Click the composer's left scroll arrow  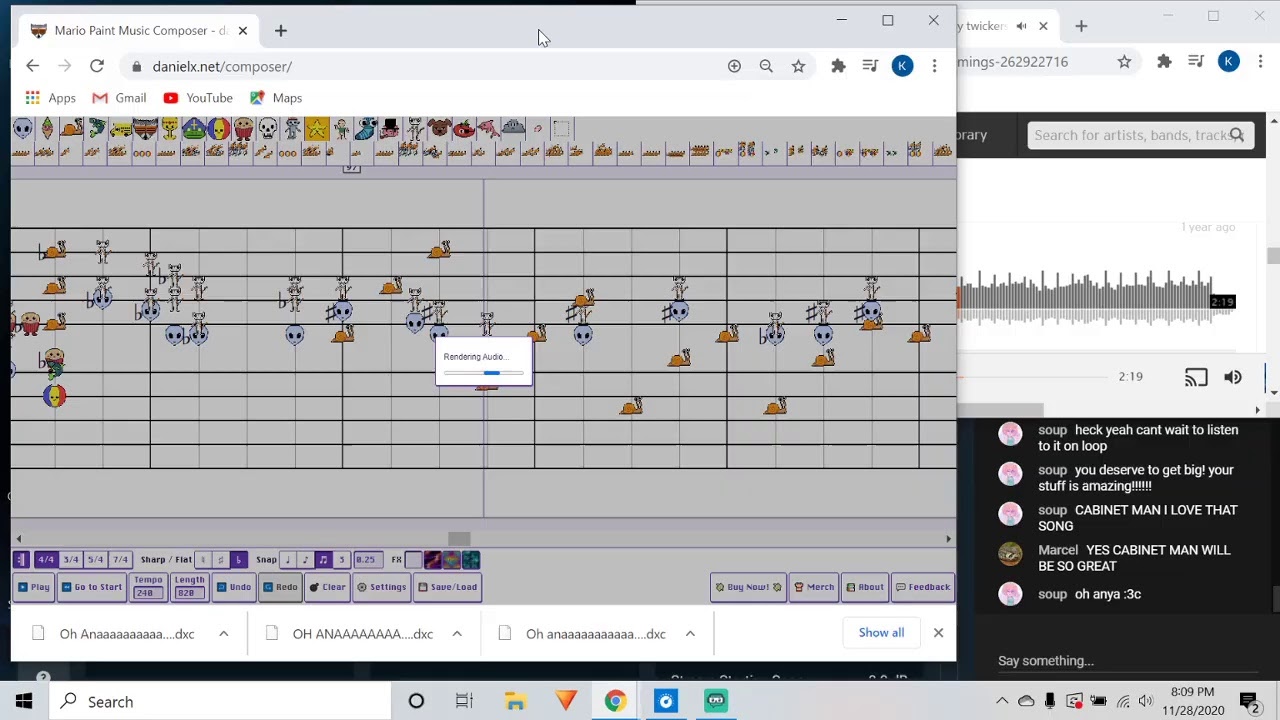click(18, 539)
